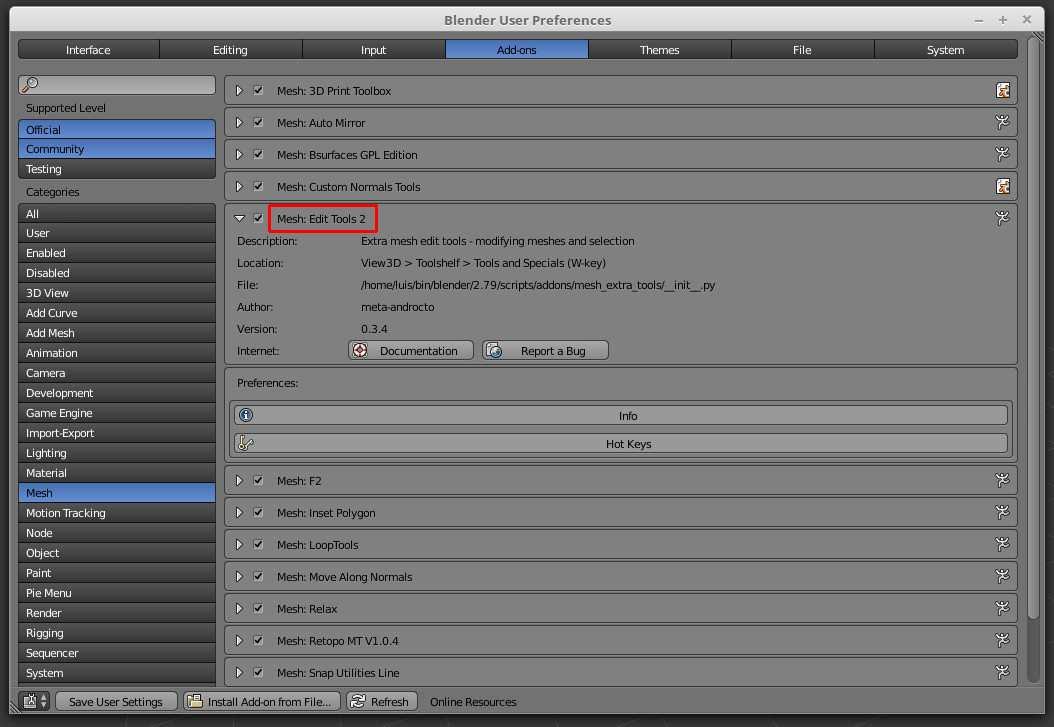Uncheck Bsurfaces GPL Edition add-on
This screenshot has width=1054, height=727.
click(x=258, y=155)
